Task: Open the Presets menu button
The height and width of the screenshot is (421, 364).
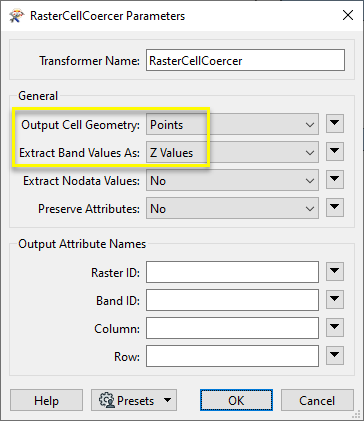Action: pyautogui.click(x=134, y=400)
